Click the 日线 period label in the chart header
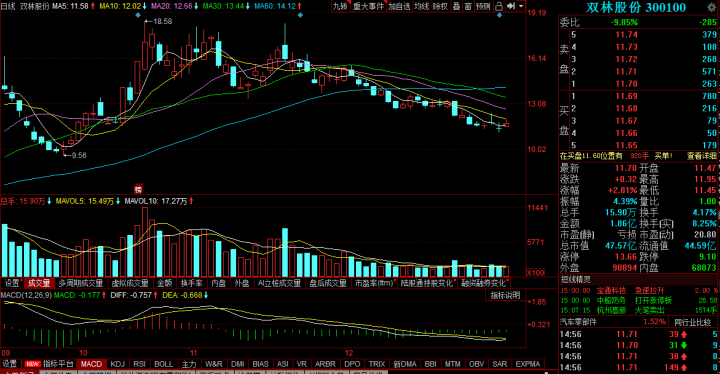The height and width of the screenshot is (374, 720). [8, 6]
